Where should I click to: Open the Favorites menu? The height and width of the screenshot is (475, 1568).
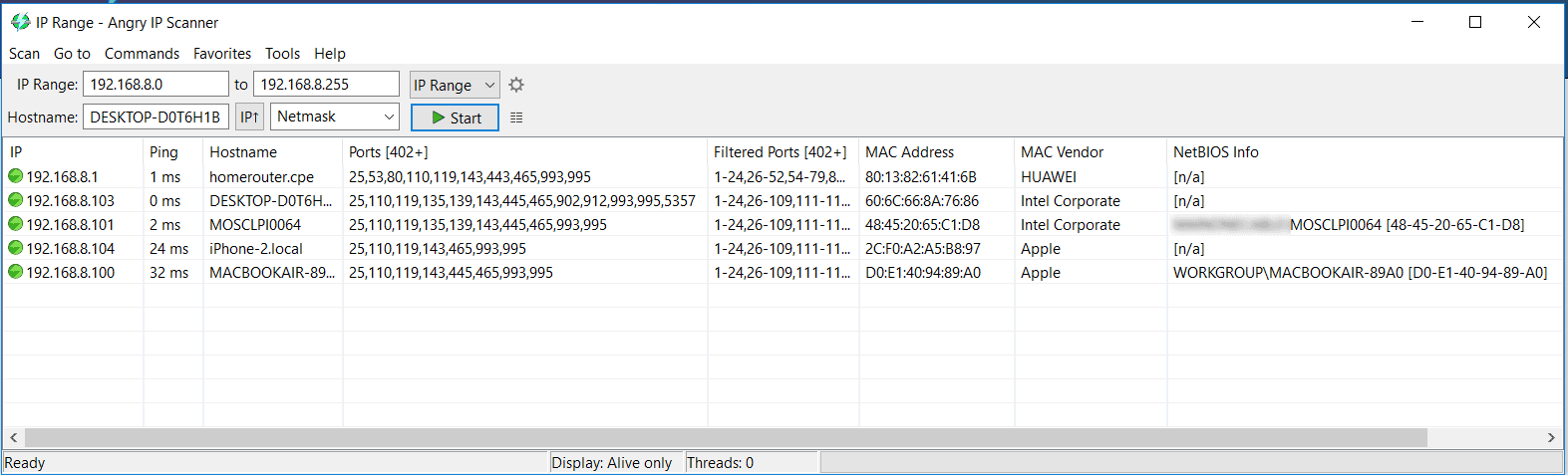221,54
